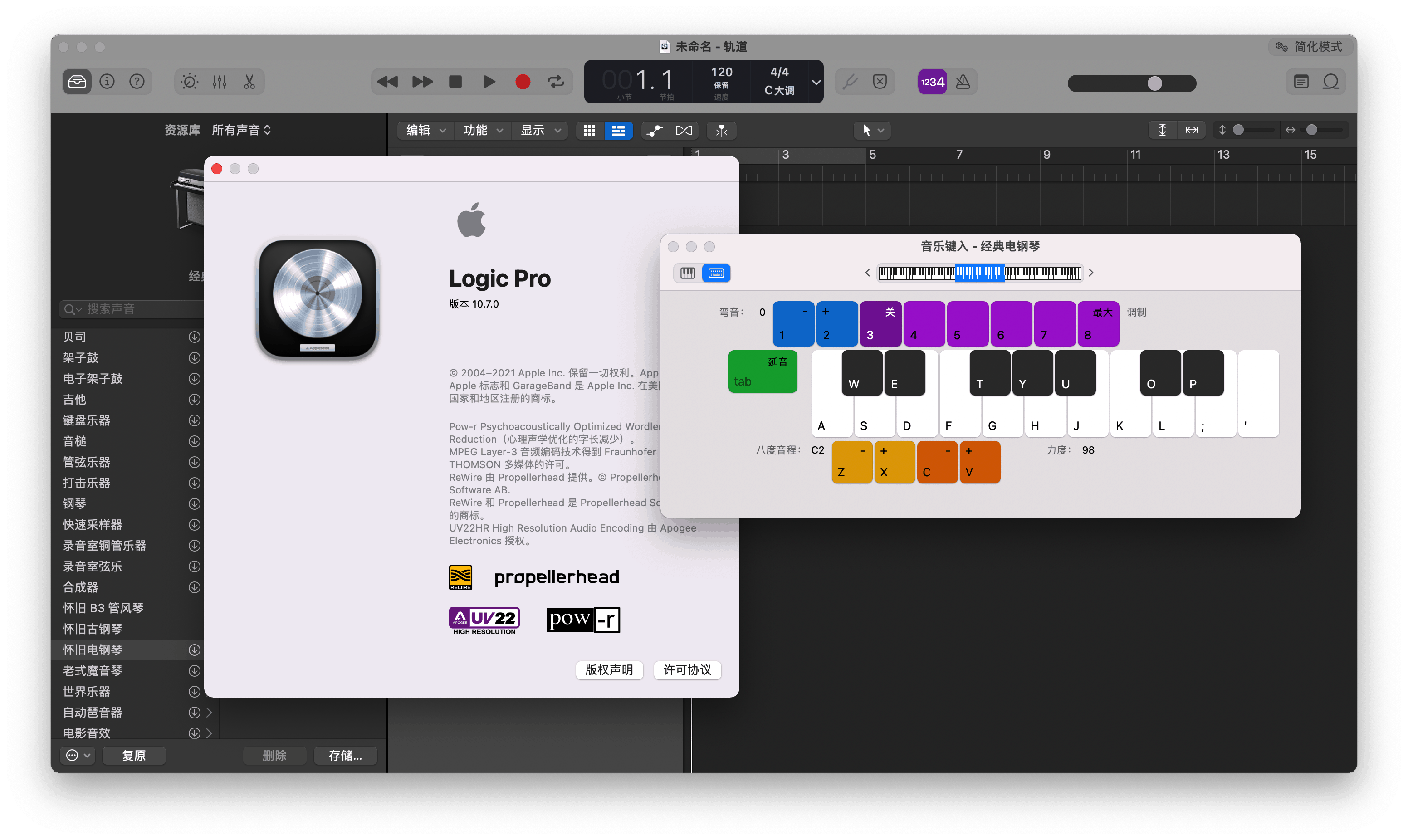Click the 搜索声音 search field
Viewport: 1408px width, 840px height.
[131, 309]
